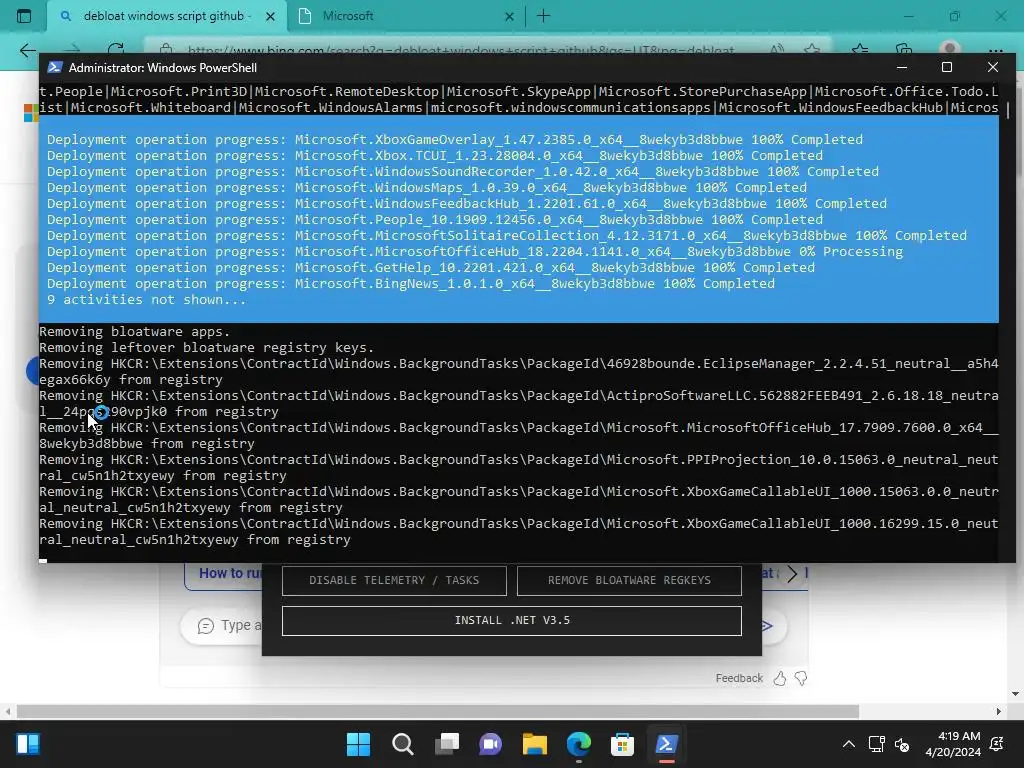The height and width of the screenshot is (768, 1024).
Task: Launch the Chat (Teams) taskbar icon
Action: click(x=490, y=744)
